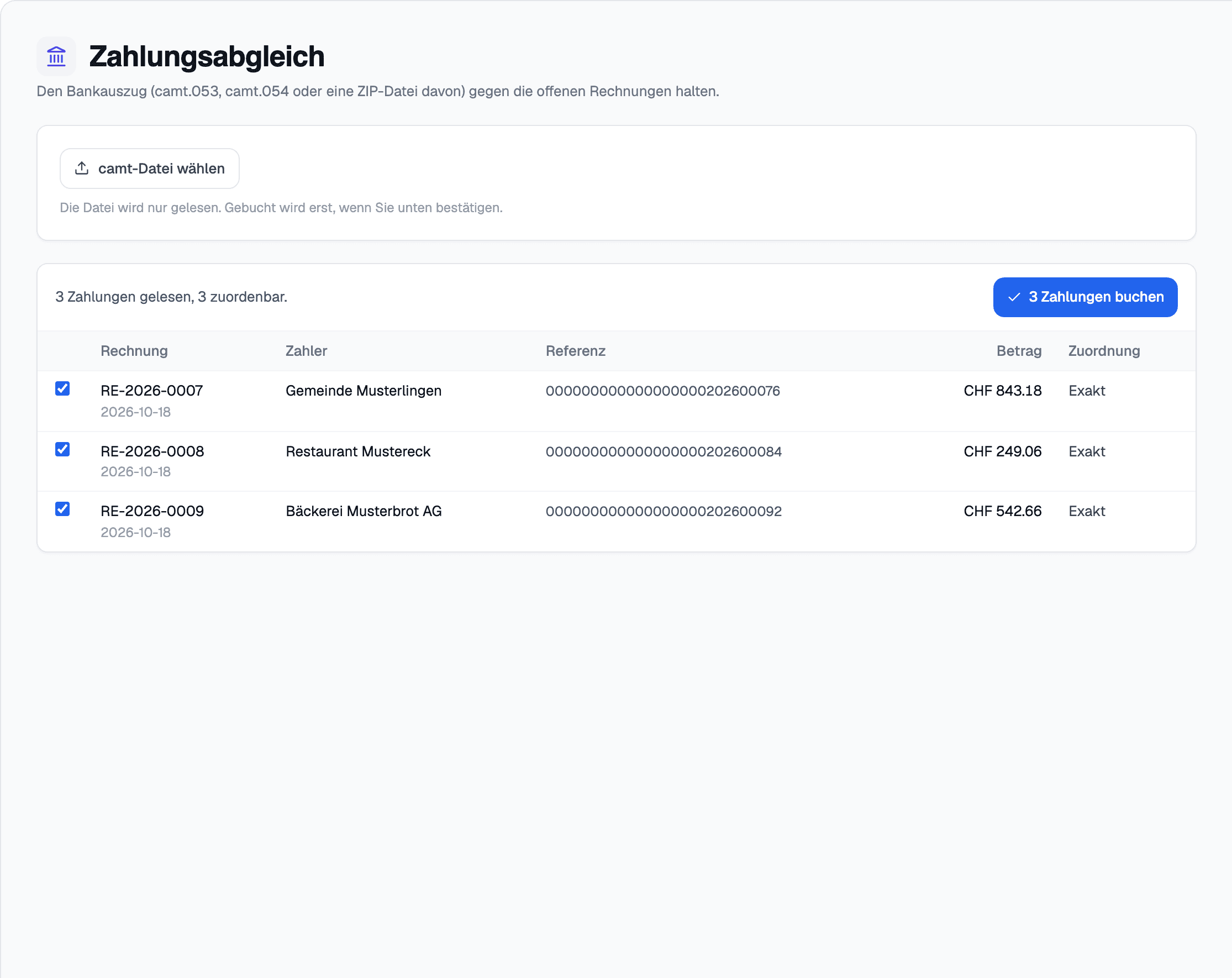The height and width of the screenshot is (978, 1232).
Task: Click payer Restaurant Mustereck
Action: (x=357, y=451)
